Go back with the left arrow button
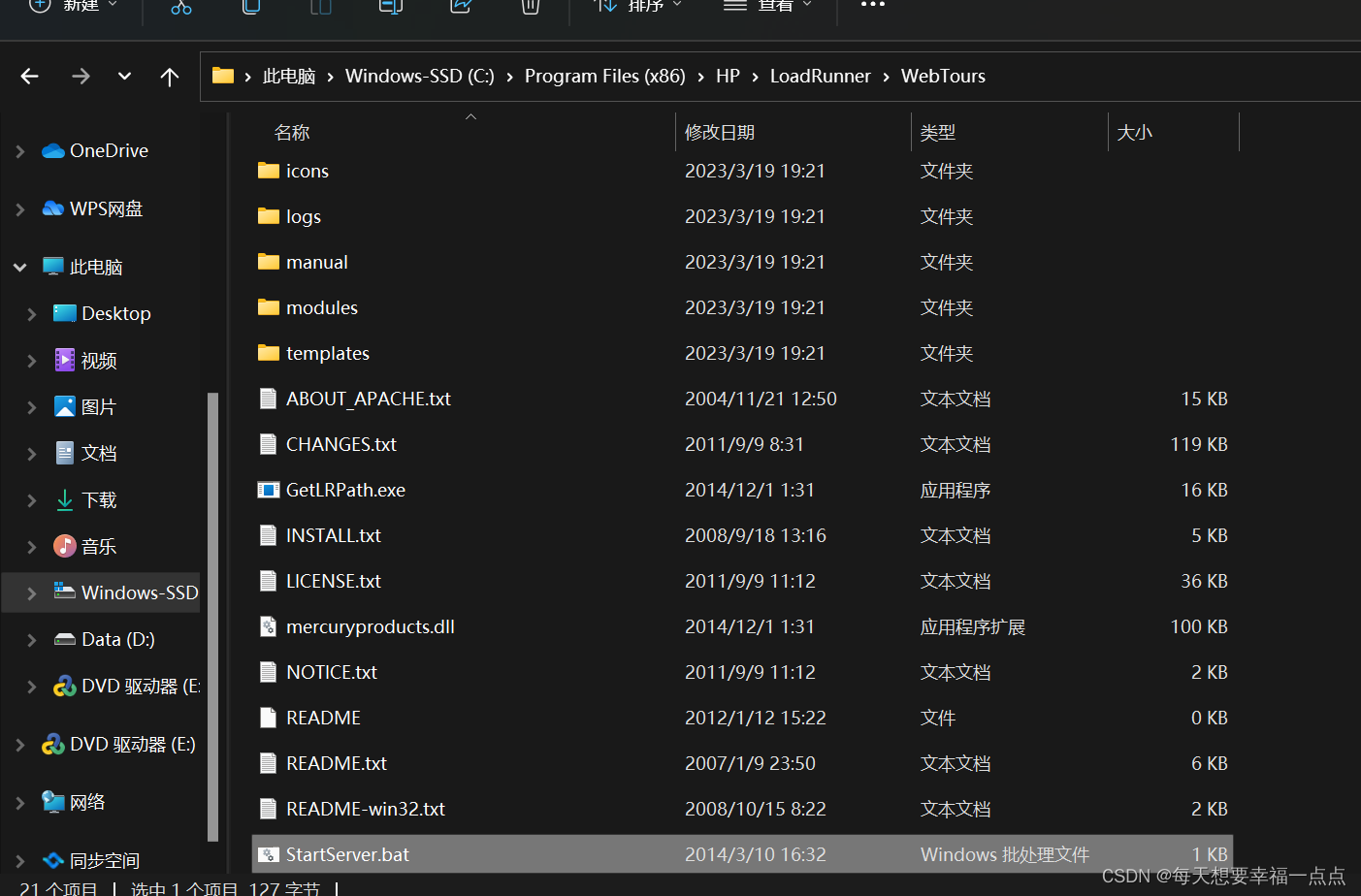Screen dimensions: 1361x896 [x=30, y=76]
